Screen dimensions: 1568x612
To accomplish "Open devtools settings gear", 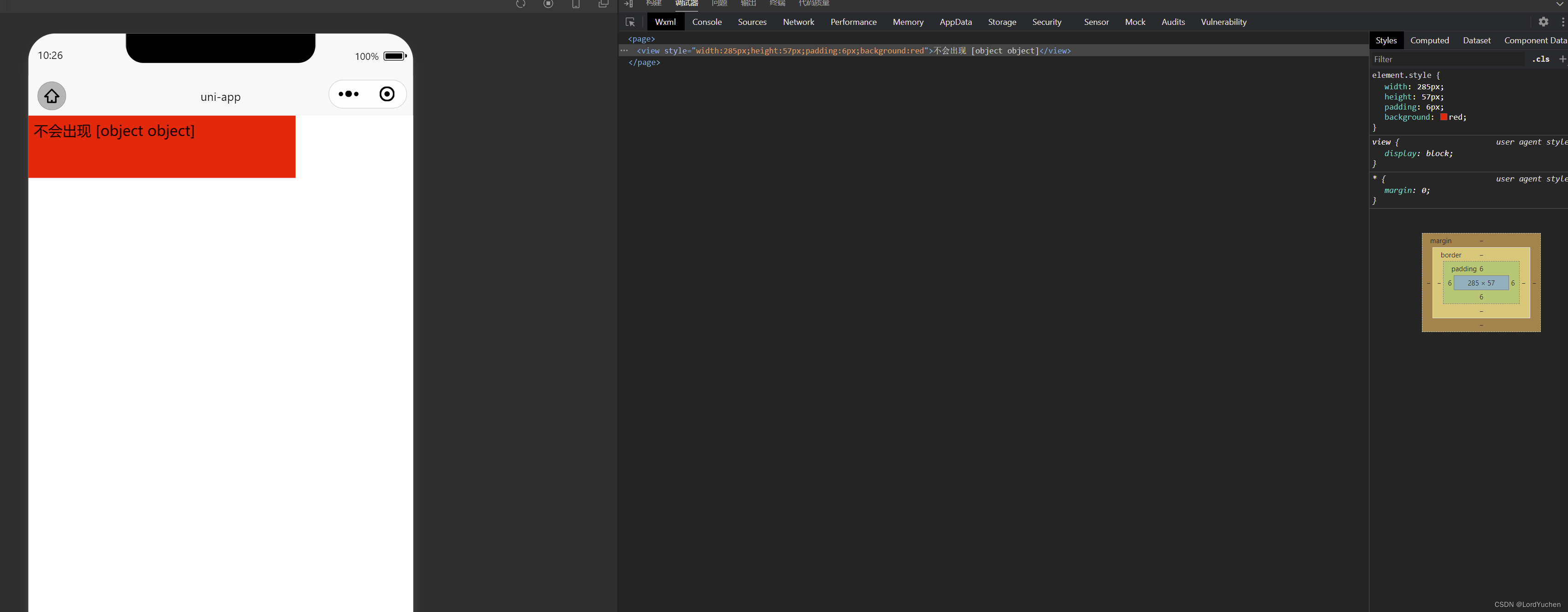I will [x=1543, y=22].
